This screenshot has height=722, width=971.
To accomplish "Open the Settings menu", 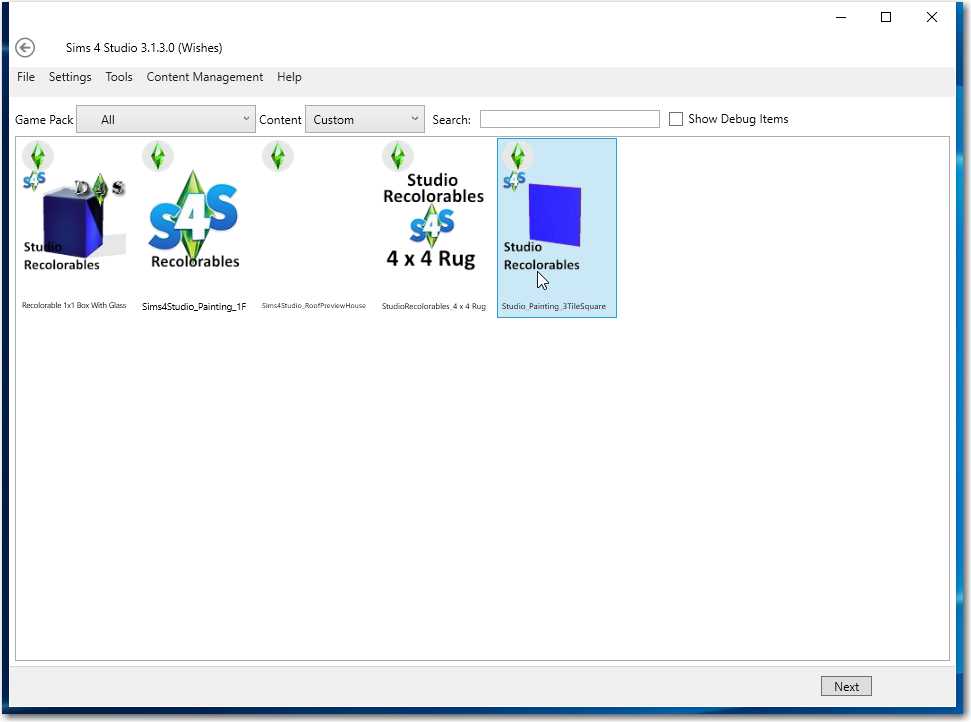I will tap(70, 77).
